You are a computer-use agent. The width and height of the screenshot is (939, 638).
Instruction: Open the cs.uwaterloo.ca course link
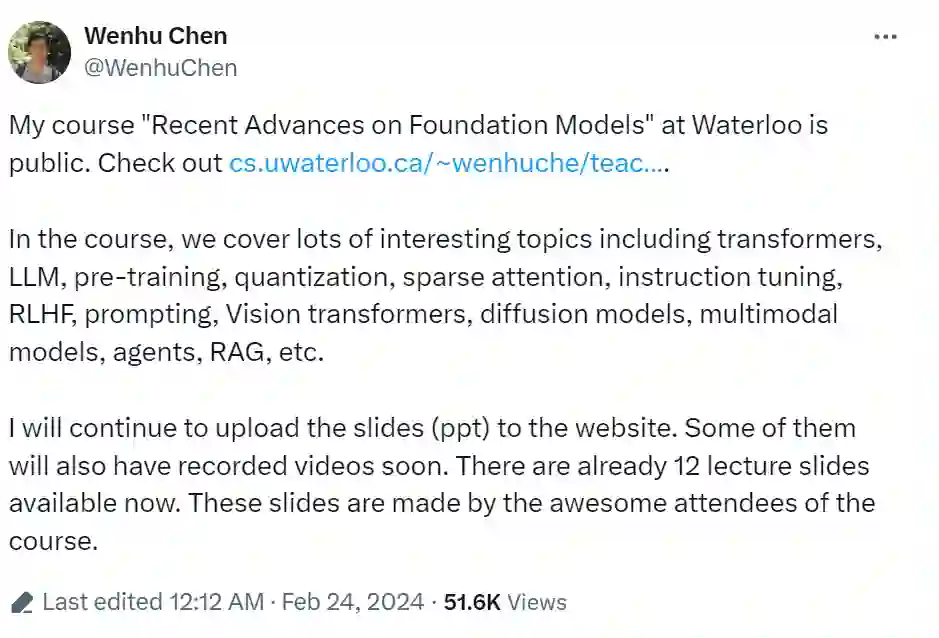448,163
